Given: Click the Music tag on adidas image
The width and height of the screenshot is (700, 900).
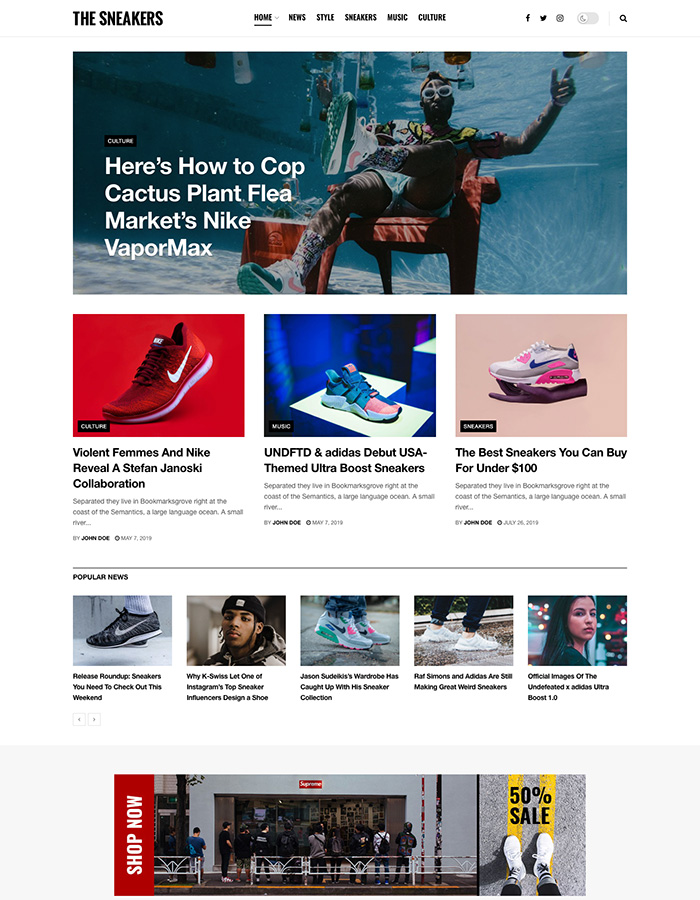Looking at the screenshot, I should (x=281, y=426).
